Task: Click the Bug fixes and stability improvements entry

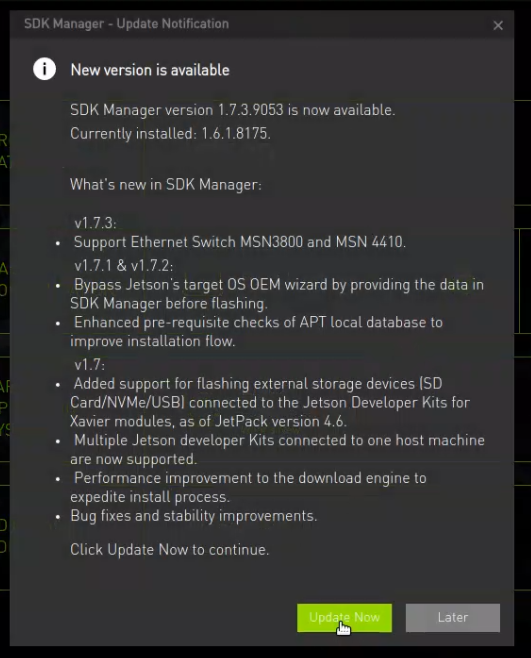Action: pos(194,516)
